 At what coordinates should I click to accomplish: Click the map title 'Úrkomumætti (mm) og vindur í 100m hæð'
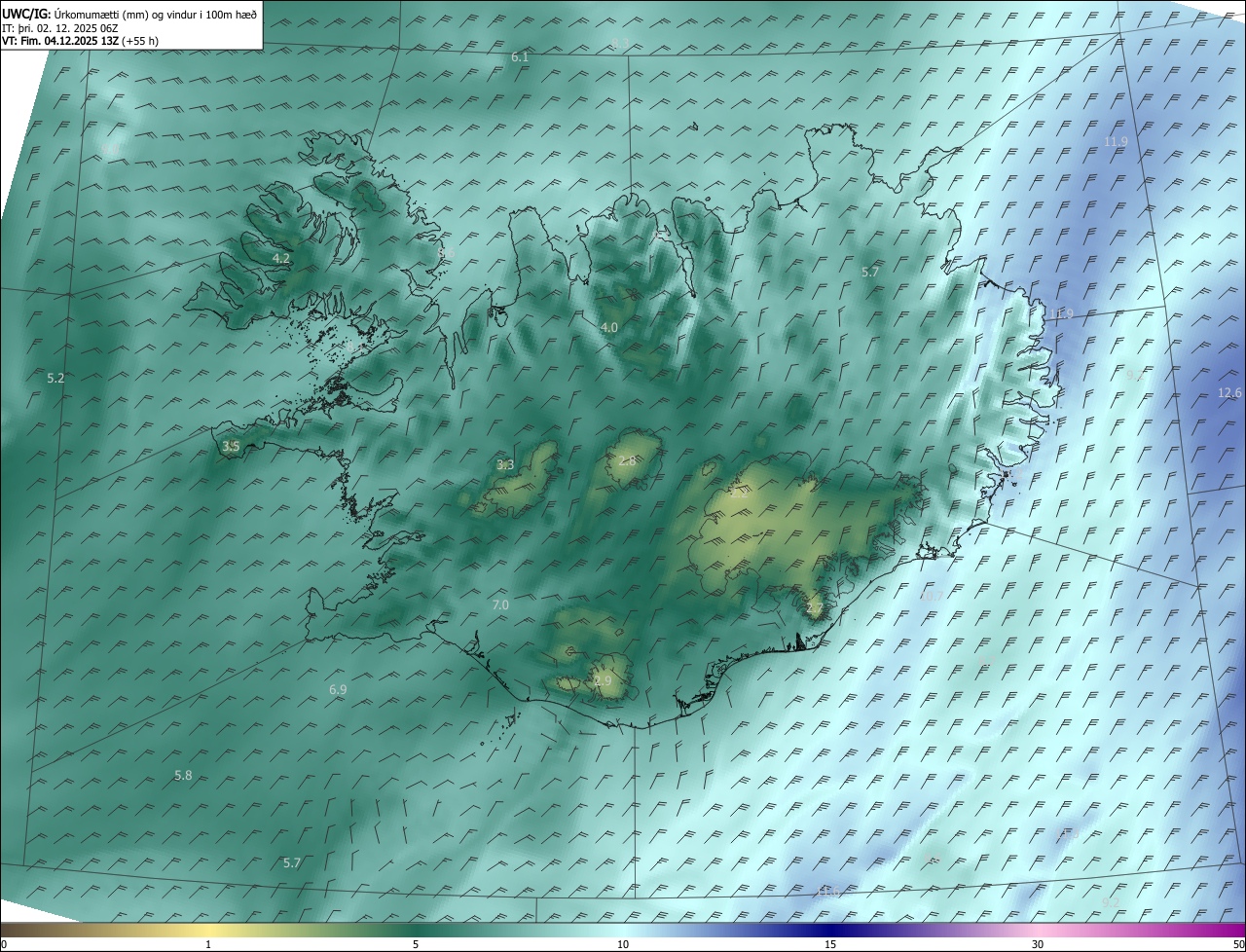point(156,15)
